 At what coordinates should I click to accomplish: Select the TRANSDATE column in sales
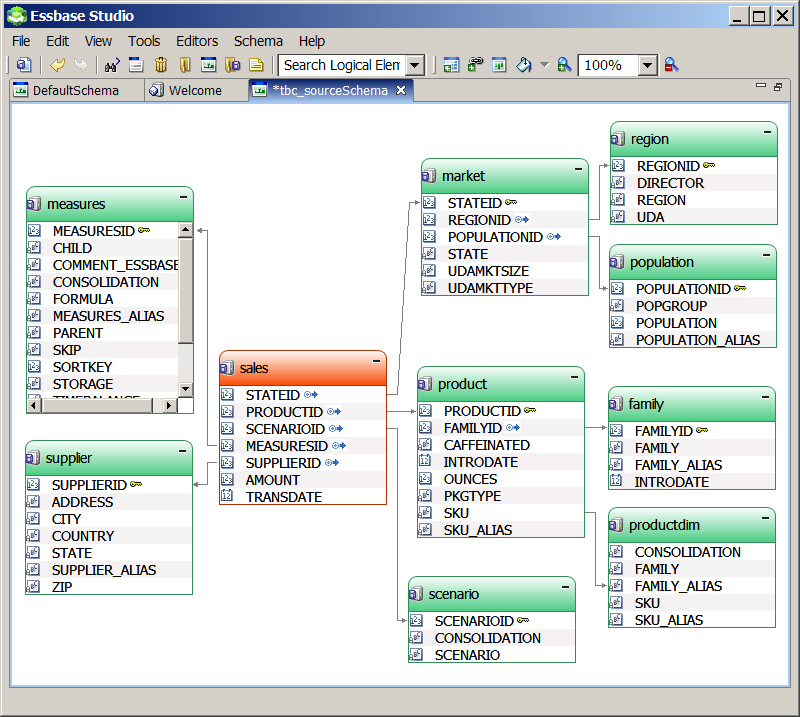(302, 497)
